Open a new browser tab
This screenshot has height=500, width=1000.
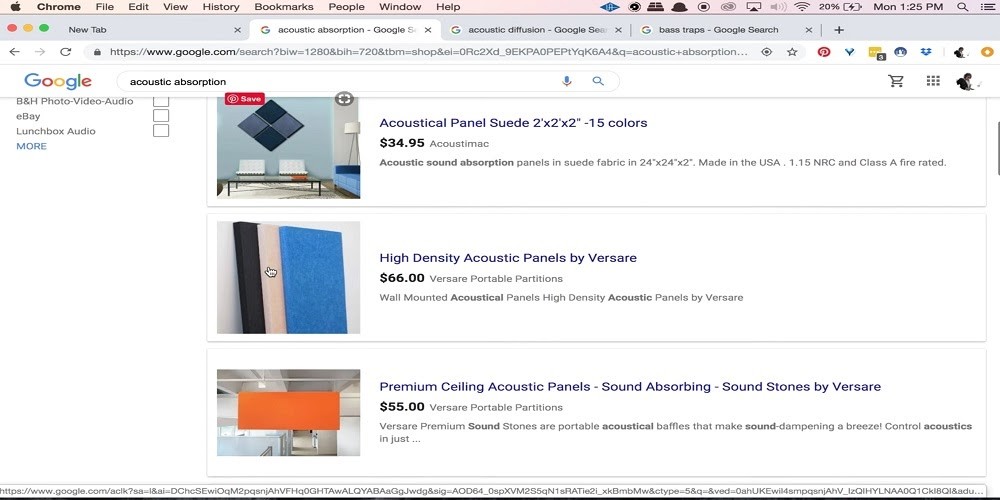(839, 30)
